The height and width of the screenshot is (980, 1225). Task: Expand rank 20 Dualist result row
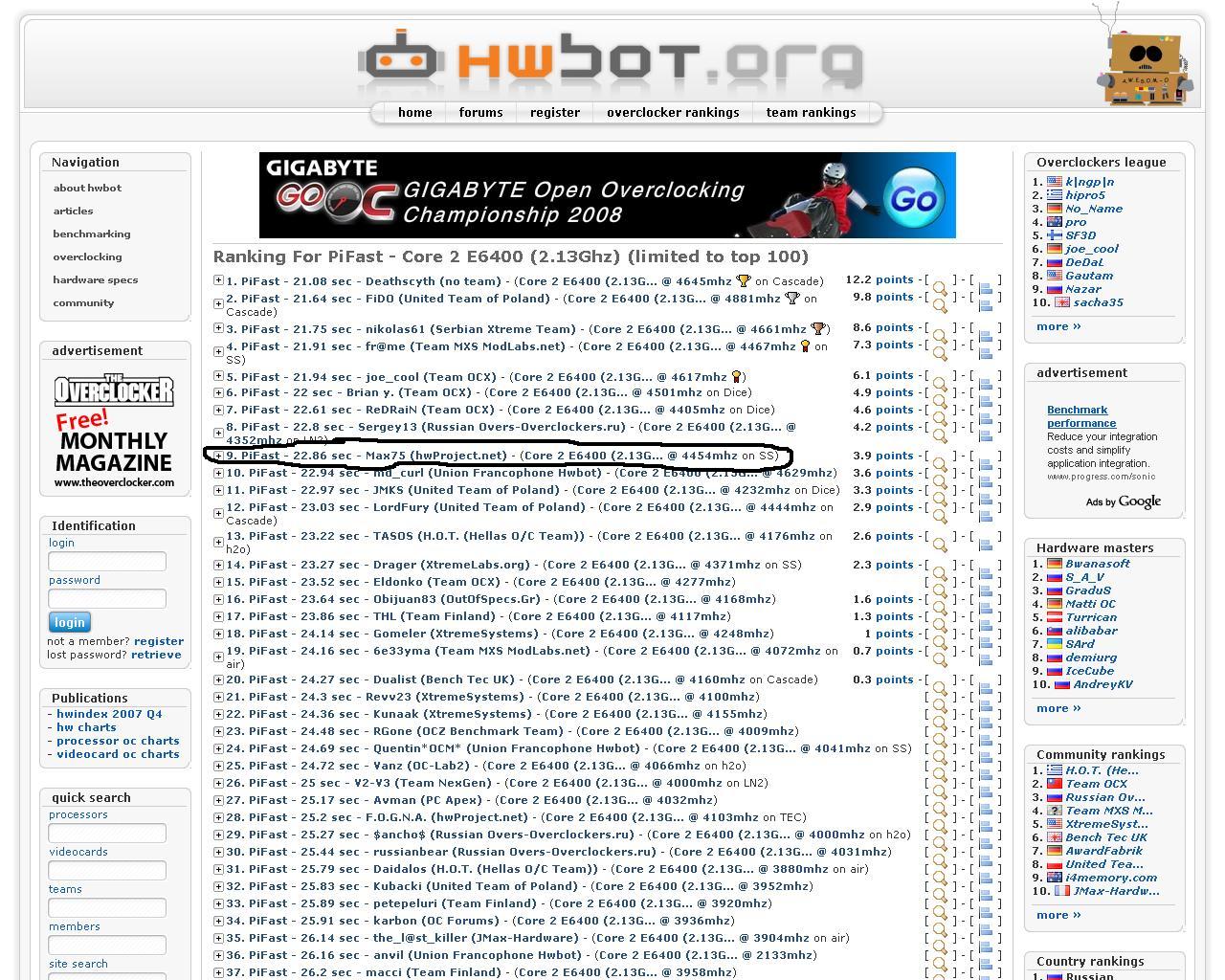coord(218,679)
